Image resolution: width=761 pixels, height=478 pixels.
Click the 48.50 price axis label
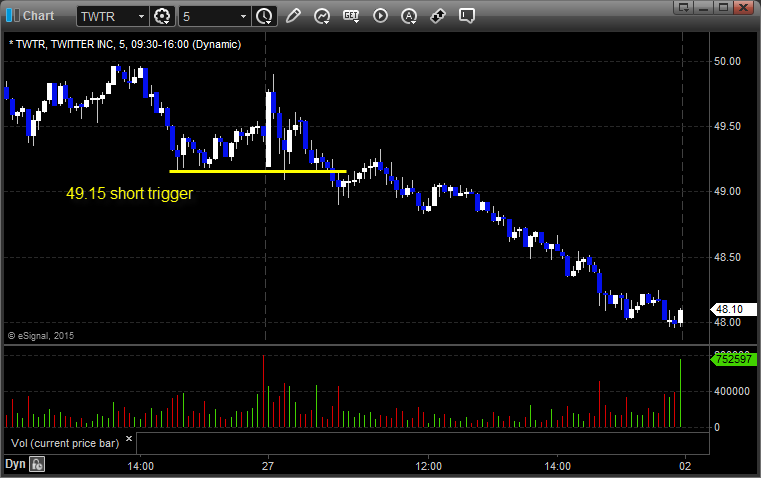click(727, 257)
